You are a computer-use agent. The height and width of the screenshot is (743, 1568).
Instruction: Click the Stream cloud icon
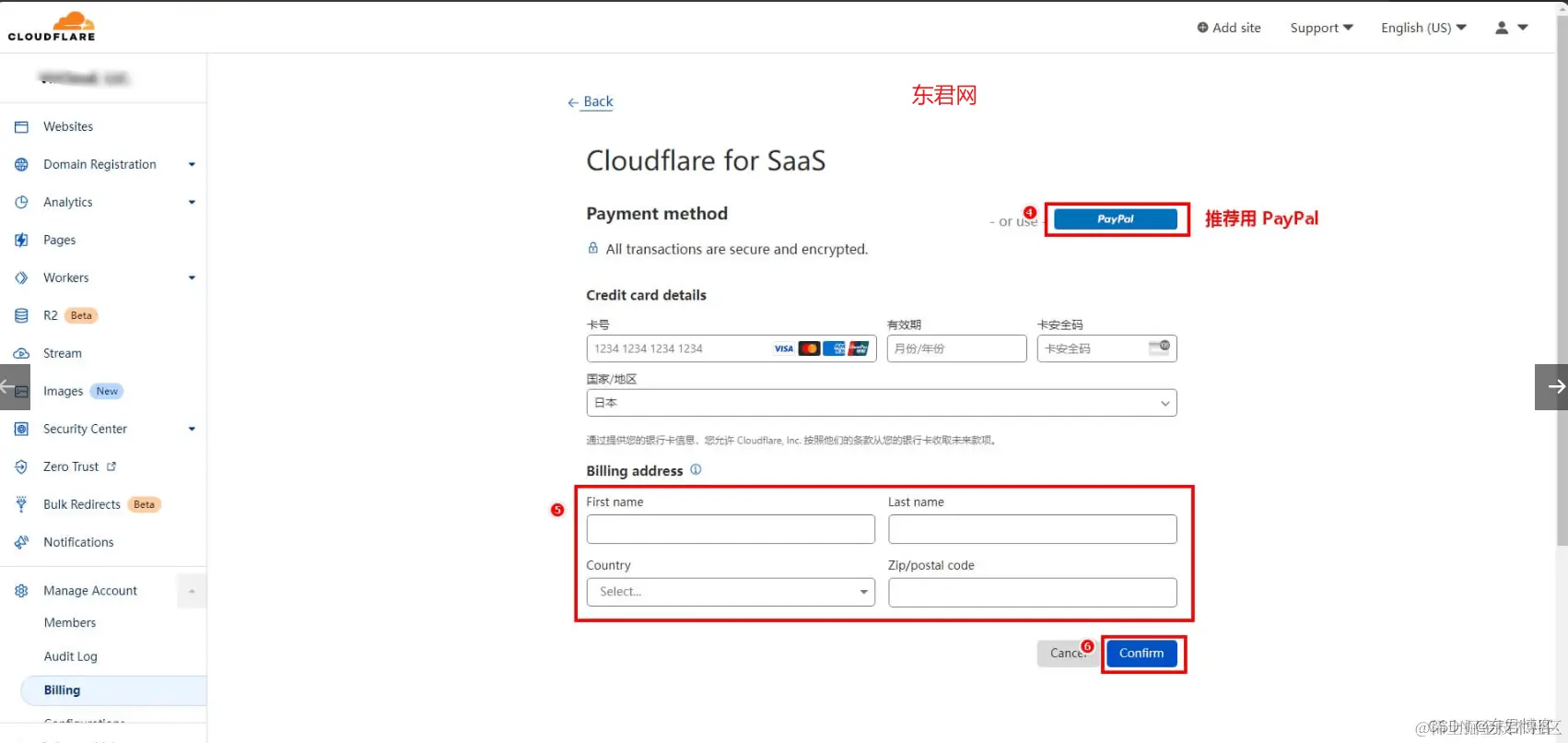(21, 353)
